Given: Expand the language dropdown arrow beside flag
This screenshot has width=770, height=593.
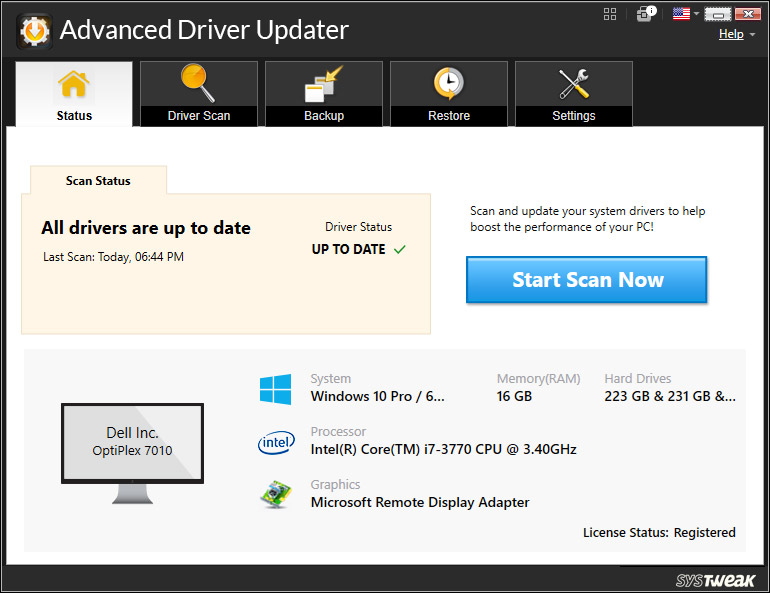Looking at the screenshot, I should point(696,14).
